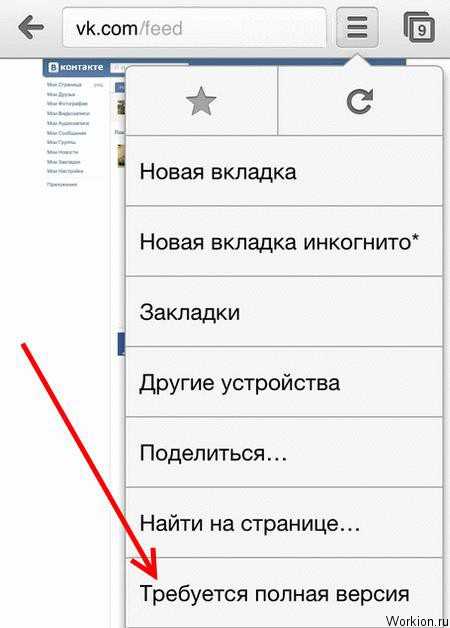
Task: Tap the browser back arrow
Action: 31,27
